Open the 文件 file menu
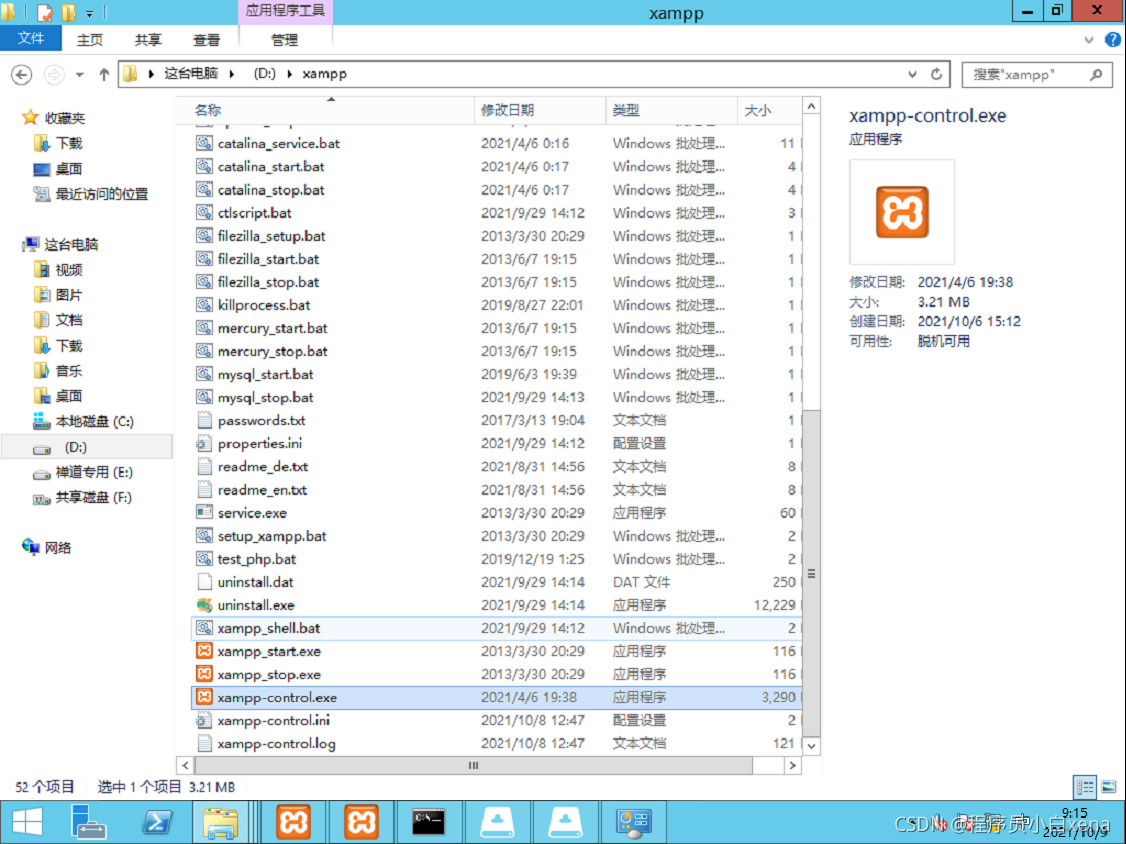This screenshot has width=1126, height=844. (31, 39)
